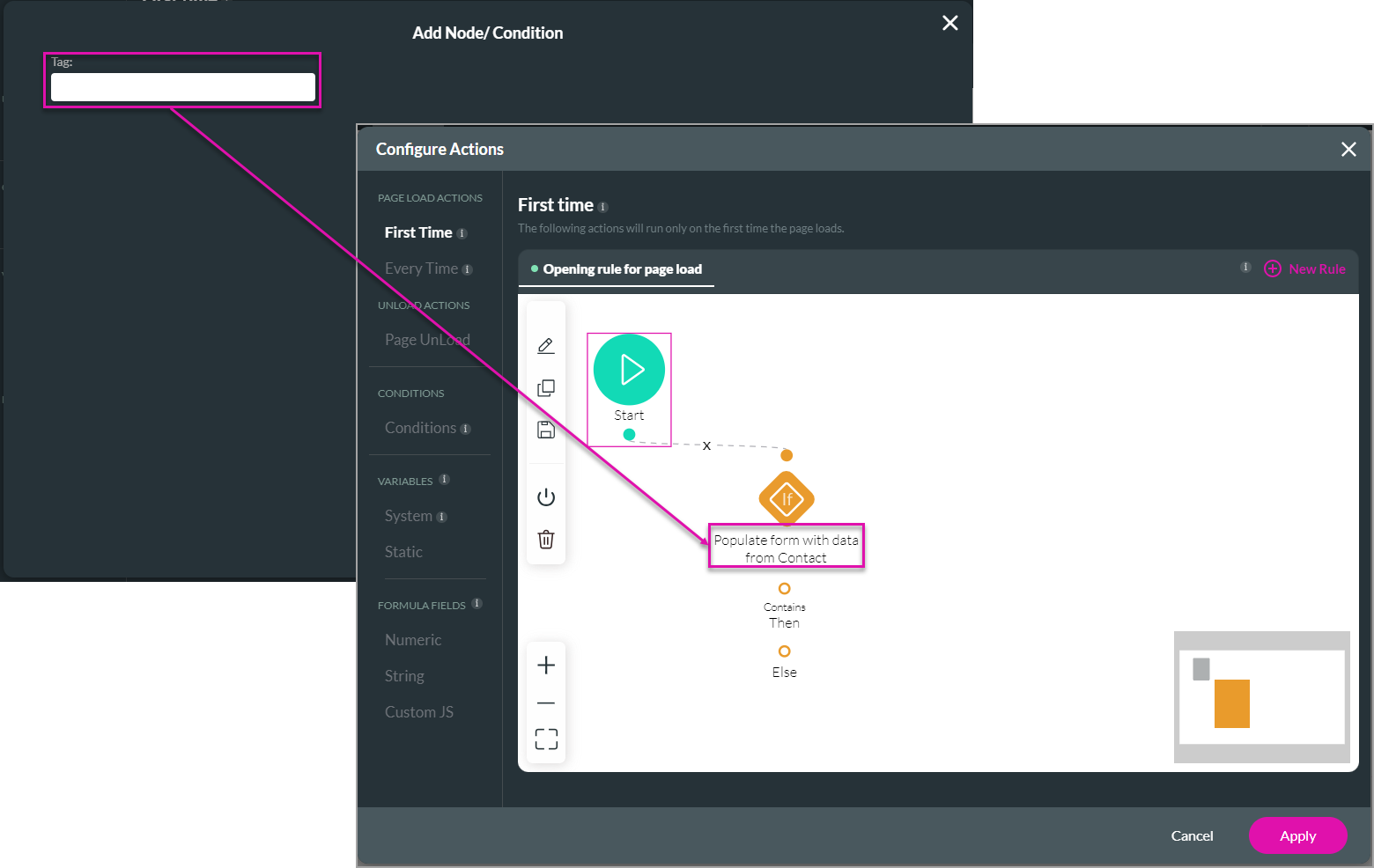Click the Then output connector circle
Viewport: 1374px width, 868px height.
784,588
